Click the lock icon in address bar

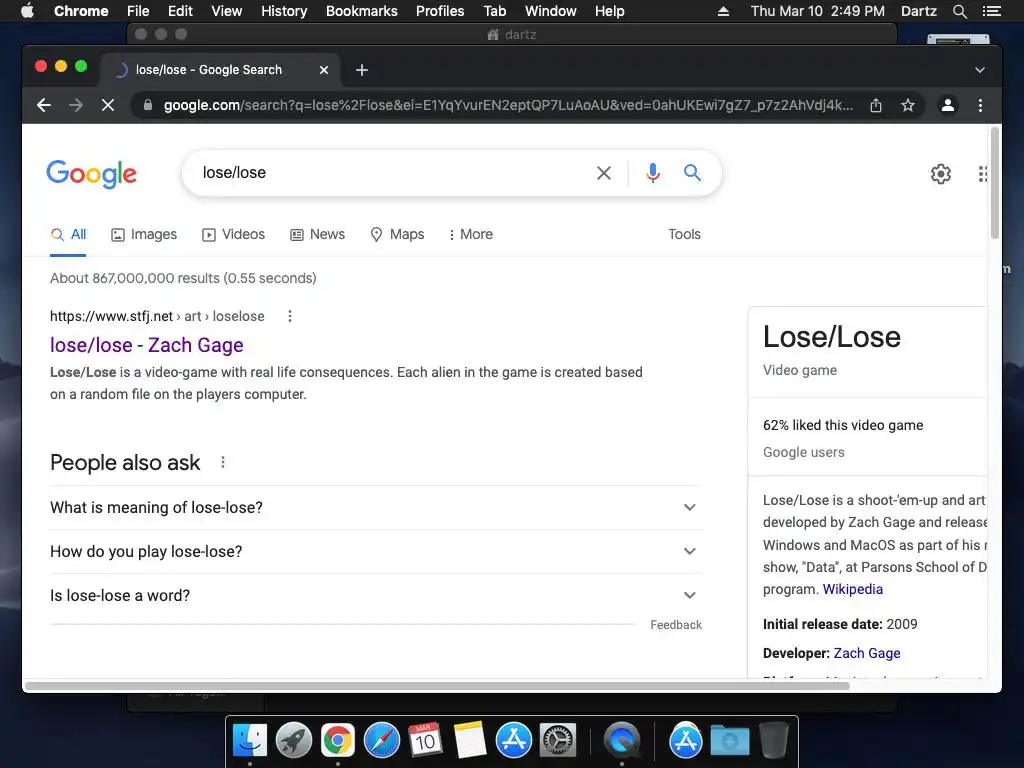pyautogui.click(x=148, y=105)
